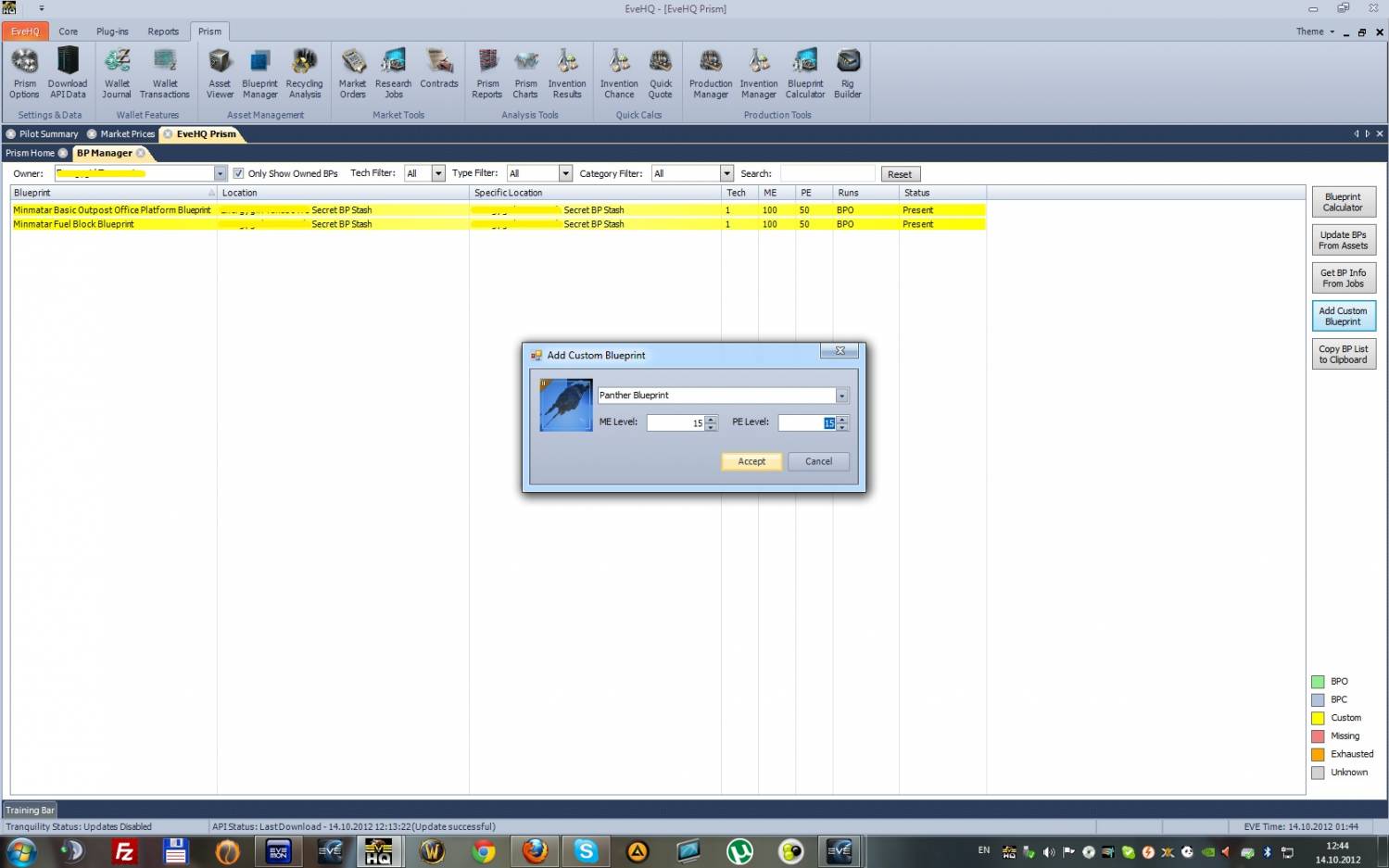The image size is (1389, 868).
Task: Switch to the Reports ribbon tab
Action: [x=163, y=31]
